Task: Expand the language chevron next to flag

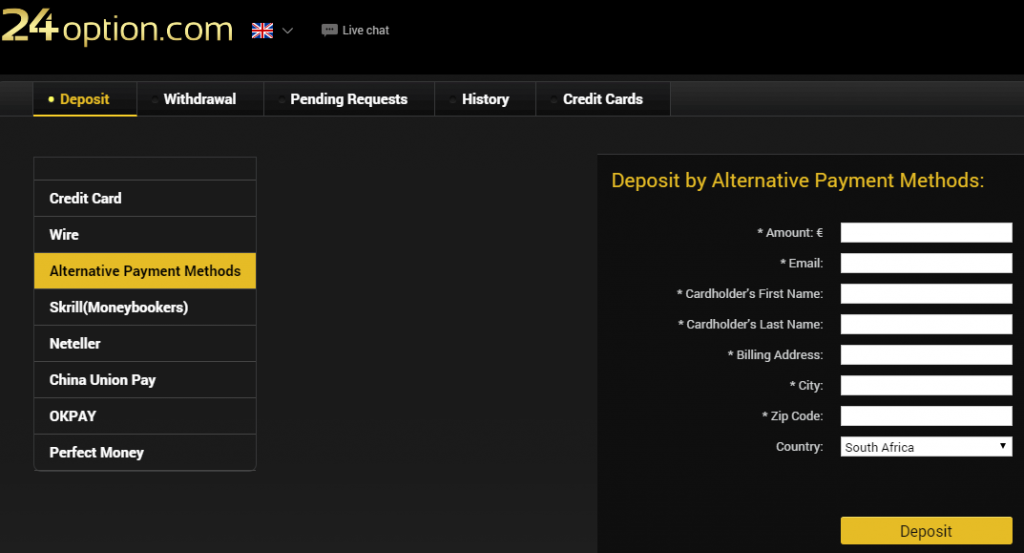Action: point(287,31)
